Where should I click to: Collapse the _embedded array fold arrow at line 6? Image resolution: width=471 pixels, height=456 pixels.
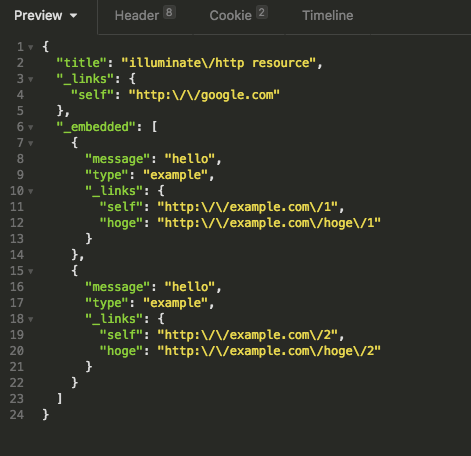[31, 127]
